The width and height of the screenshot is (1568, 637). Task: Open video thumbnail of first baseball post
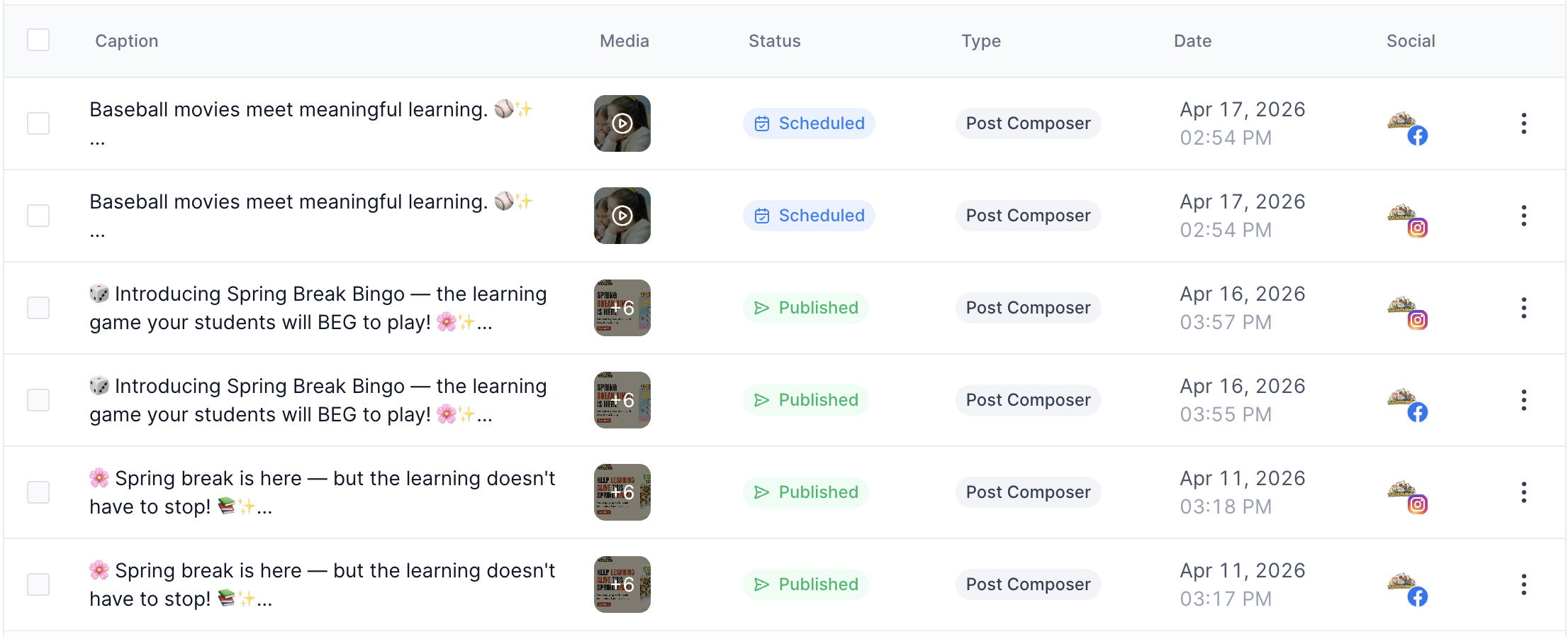pos(622,123)
